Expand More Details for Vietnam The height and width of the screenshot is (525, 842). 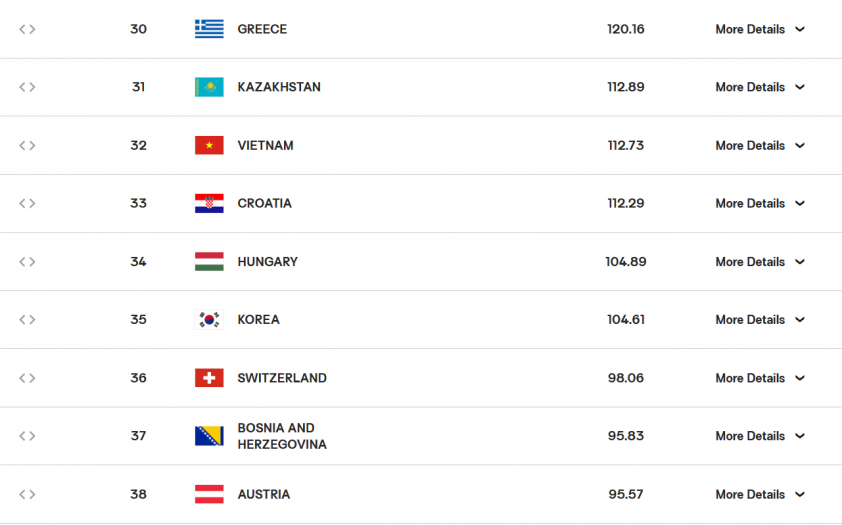[760, 145]
